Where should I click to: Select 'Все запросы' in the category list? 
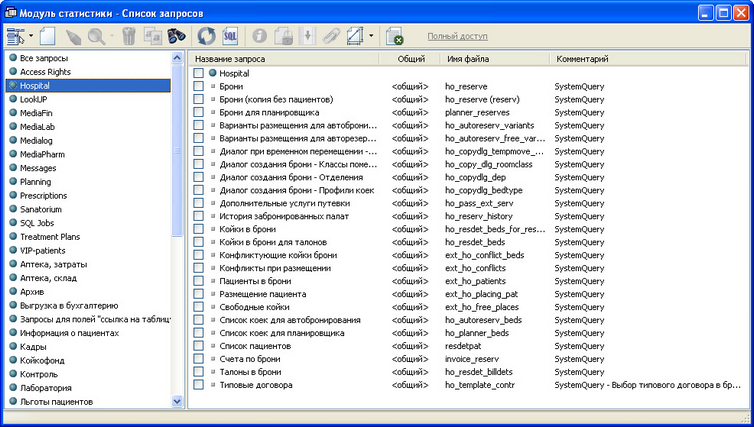pos(44,58)
